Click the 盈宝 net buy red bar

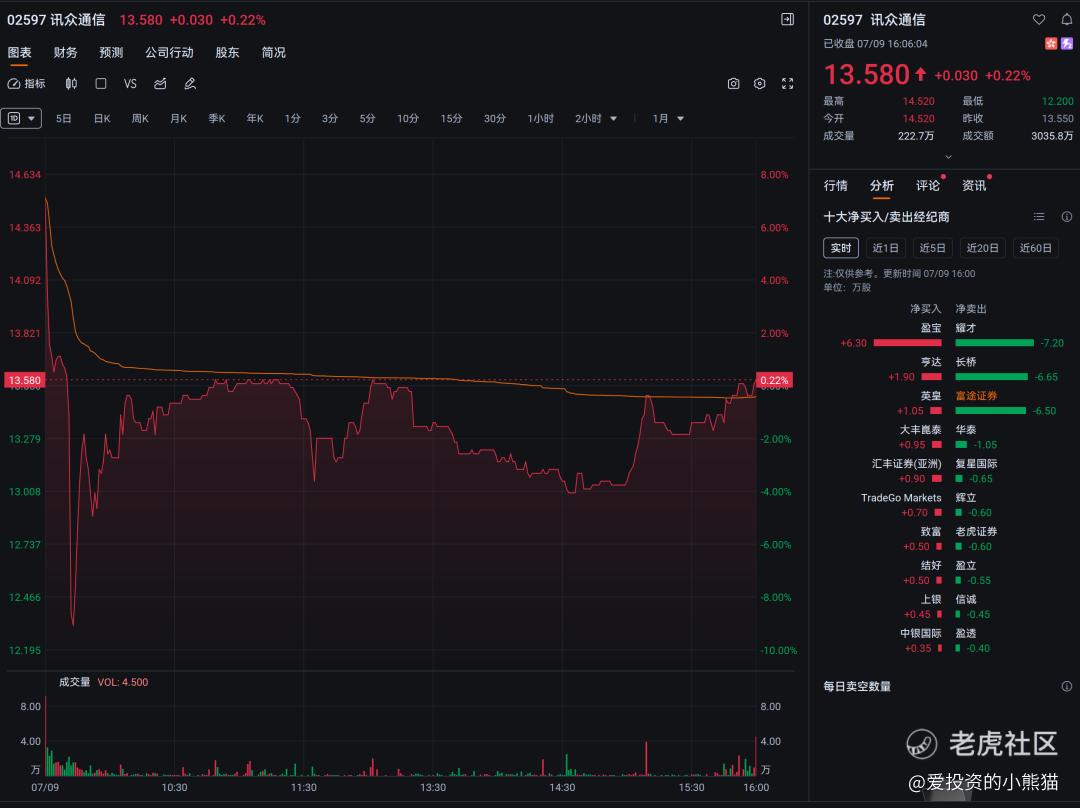click(907, 343)
